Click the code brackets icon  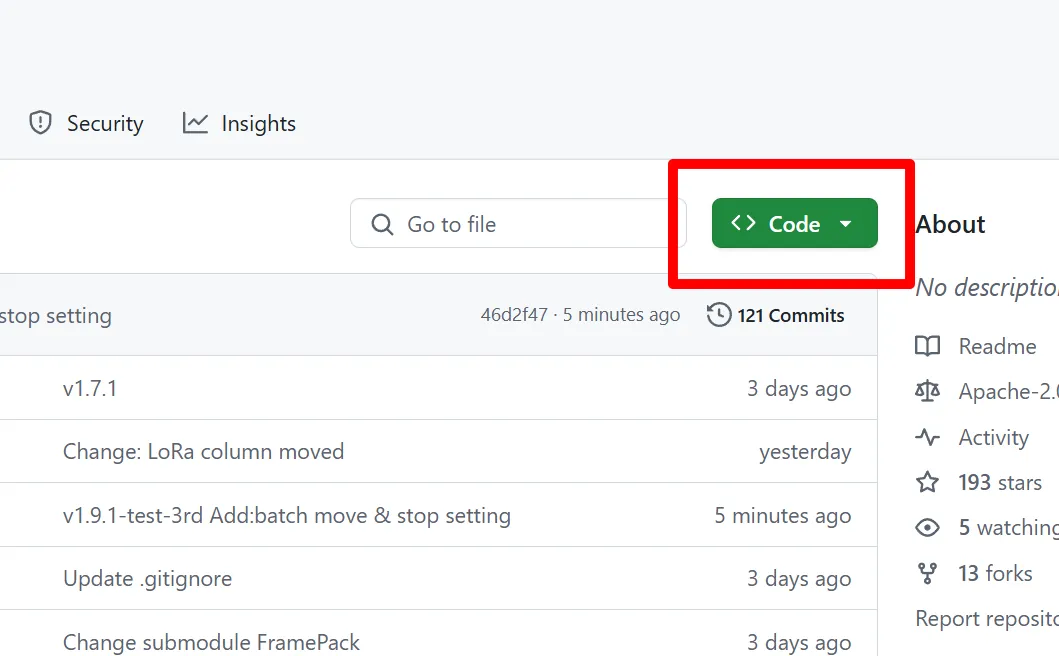pyautogui.click(x=743, y=223)
